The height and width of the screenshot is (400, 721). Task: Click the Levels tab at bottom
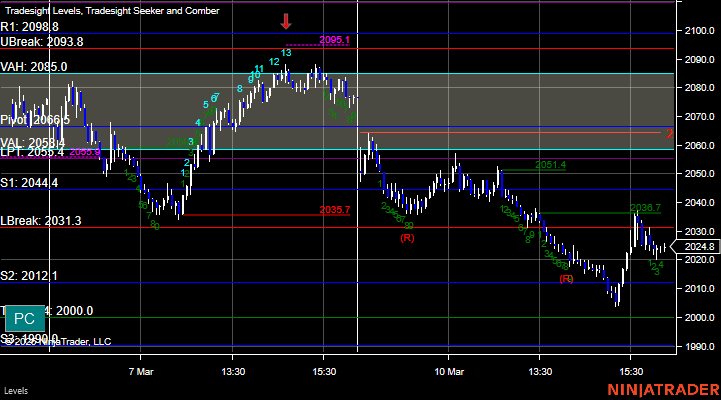[x=16, y=391]
